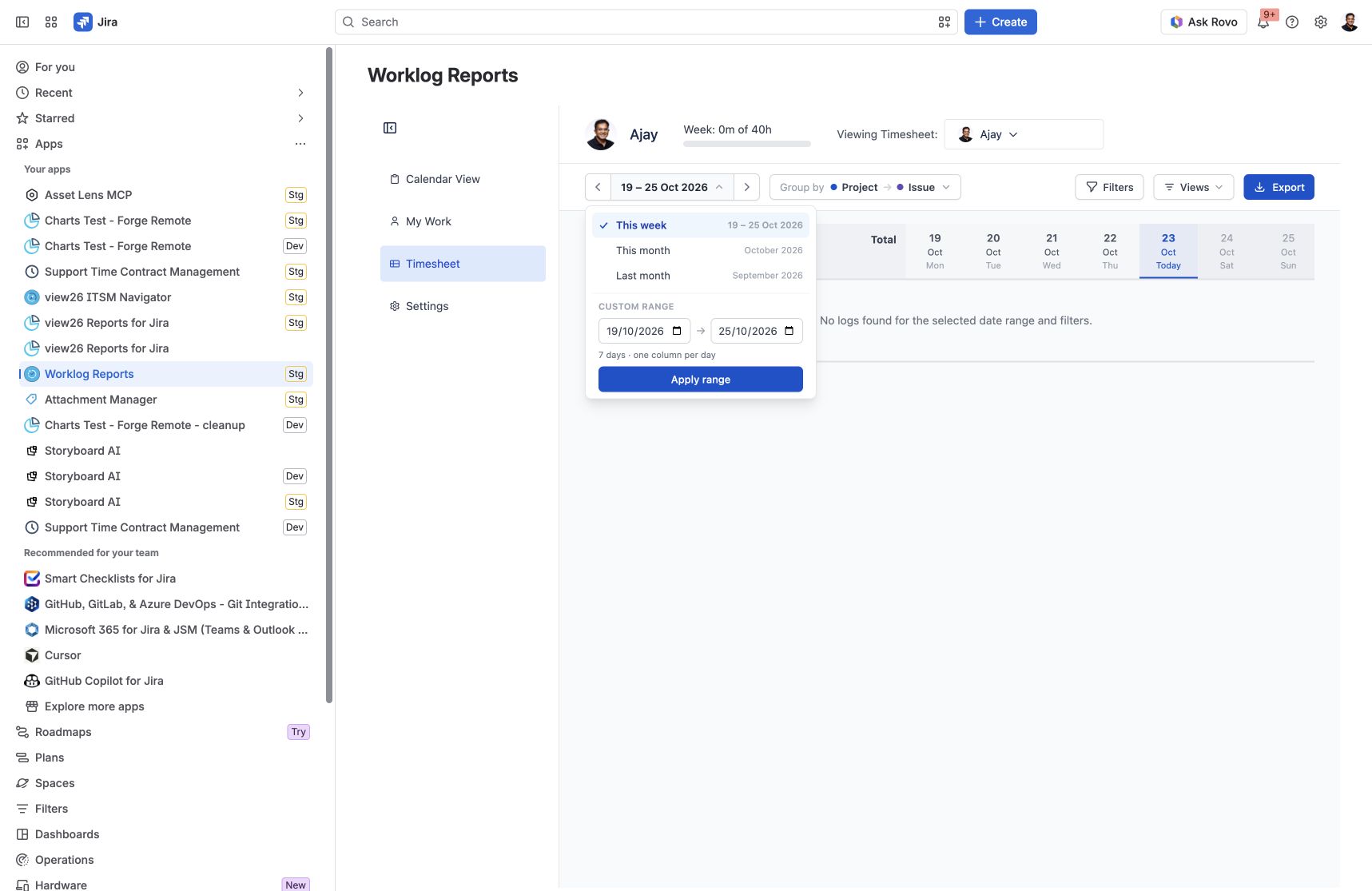This screenshot has width=1372, height=891.
Task: Collapse the Worklog Reports inner navigation panel
Action: pos(390,128)
